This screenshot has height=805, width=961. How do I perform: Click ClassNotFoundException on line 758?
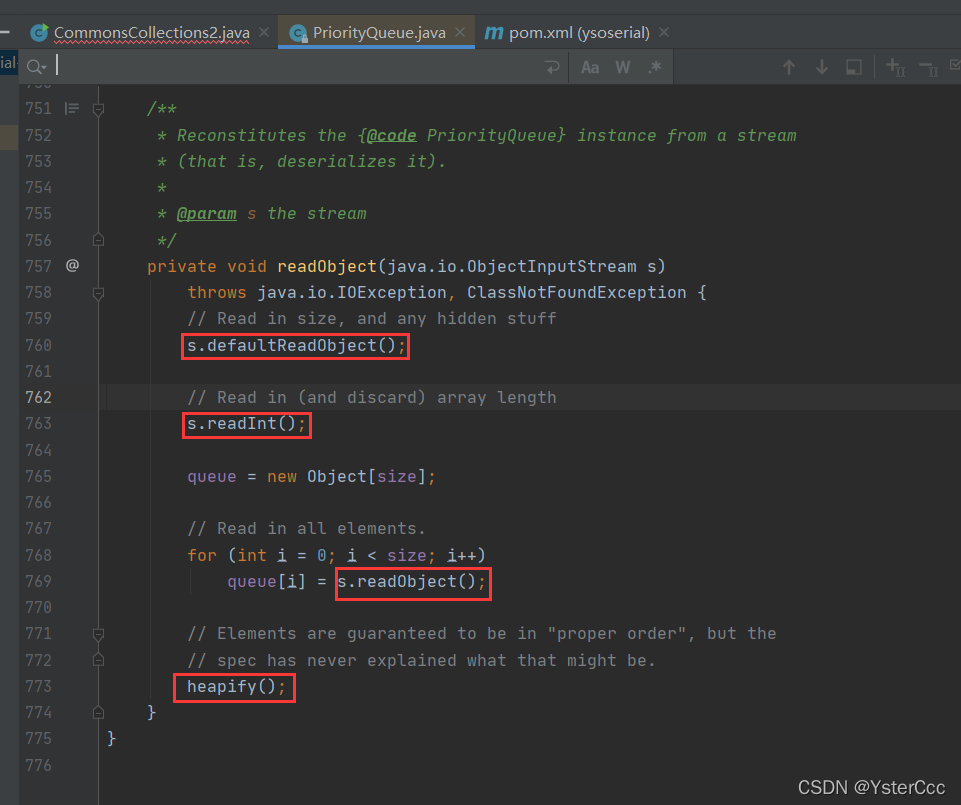click(576, 292)
